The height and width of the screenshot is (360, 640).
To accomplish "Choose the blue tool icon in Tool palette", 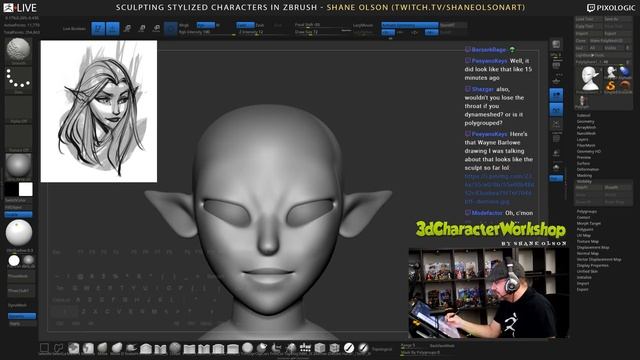I will click(x=624, y=72).
